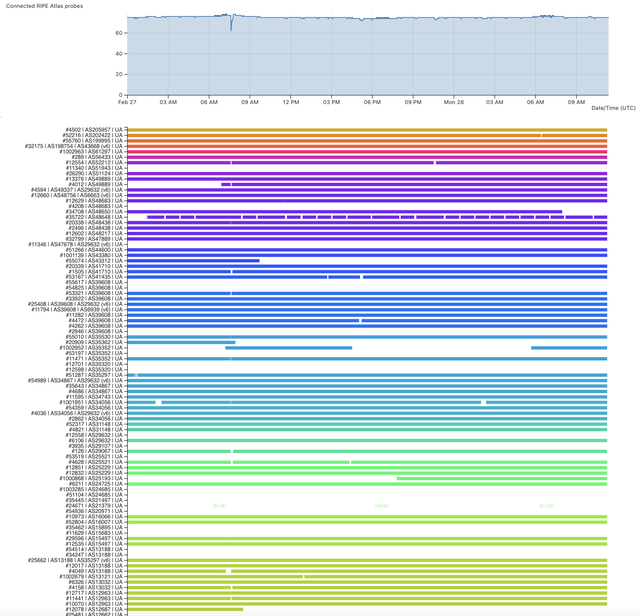Click probe label '#24671 | AS21379 | UA'

coord(94,506)
